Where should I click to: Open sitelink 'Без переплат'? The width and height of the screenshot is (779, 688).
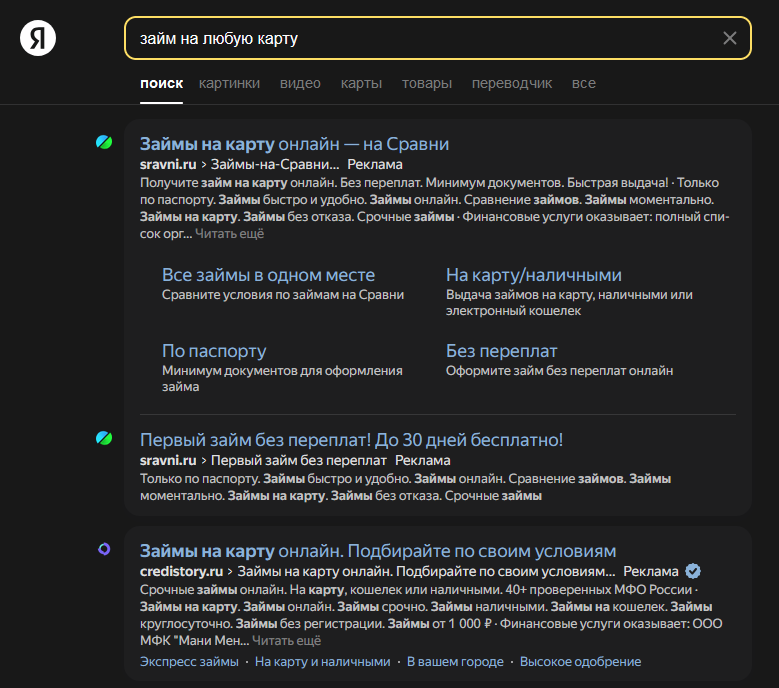click(x=501, y=351)
